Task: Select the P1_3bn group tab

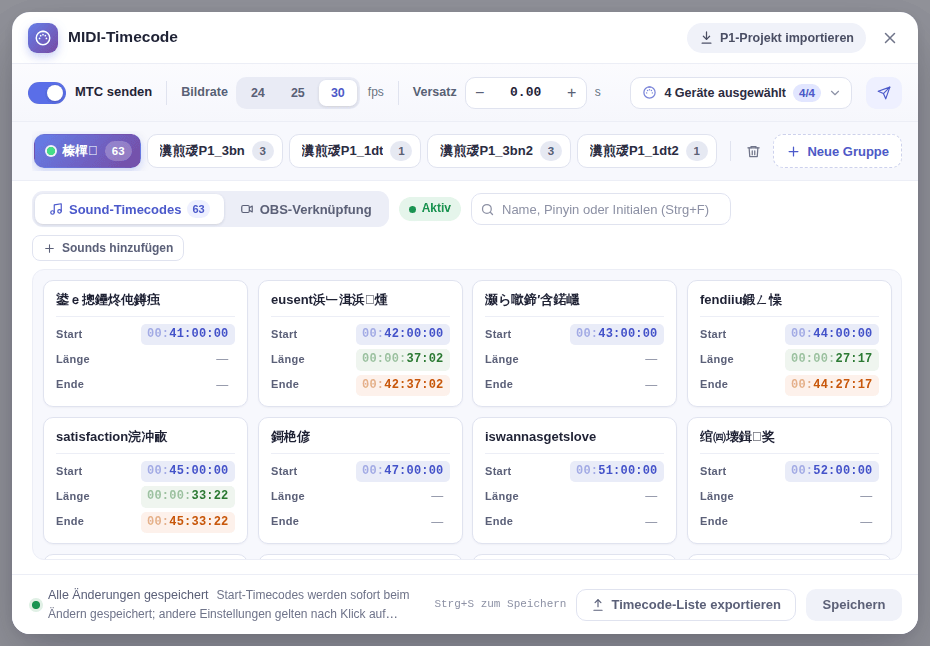Action: coord(215,151)
